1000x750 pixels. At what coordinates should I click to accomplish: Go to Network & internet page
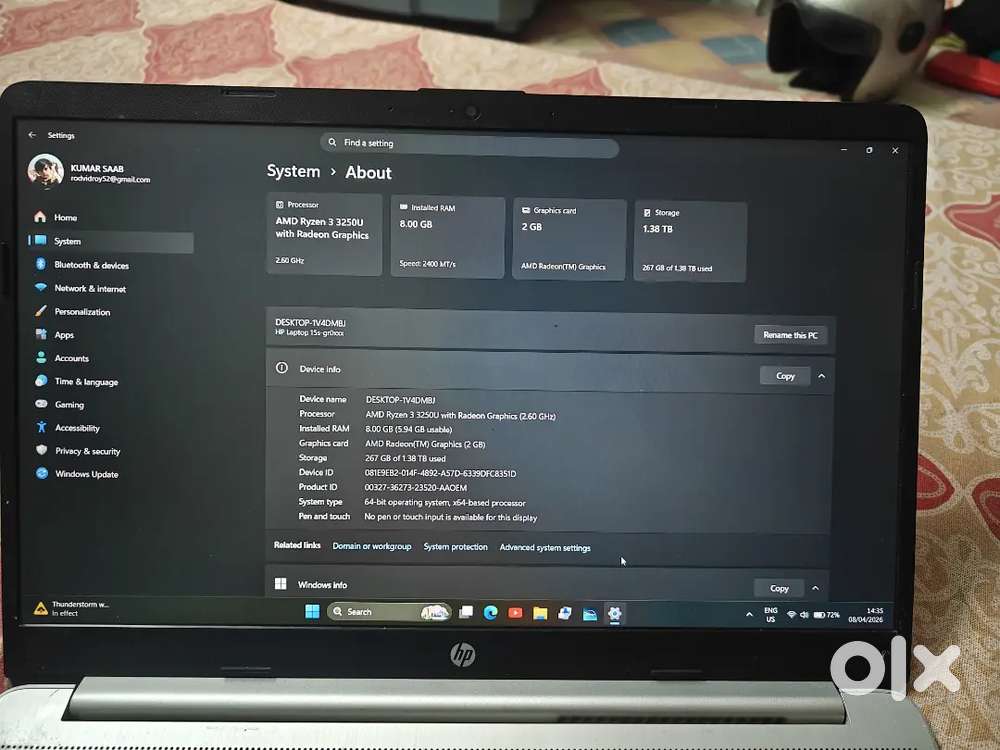coord(90,288)
